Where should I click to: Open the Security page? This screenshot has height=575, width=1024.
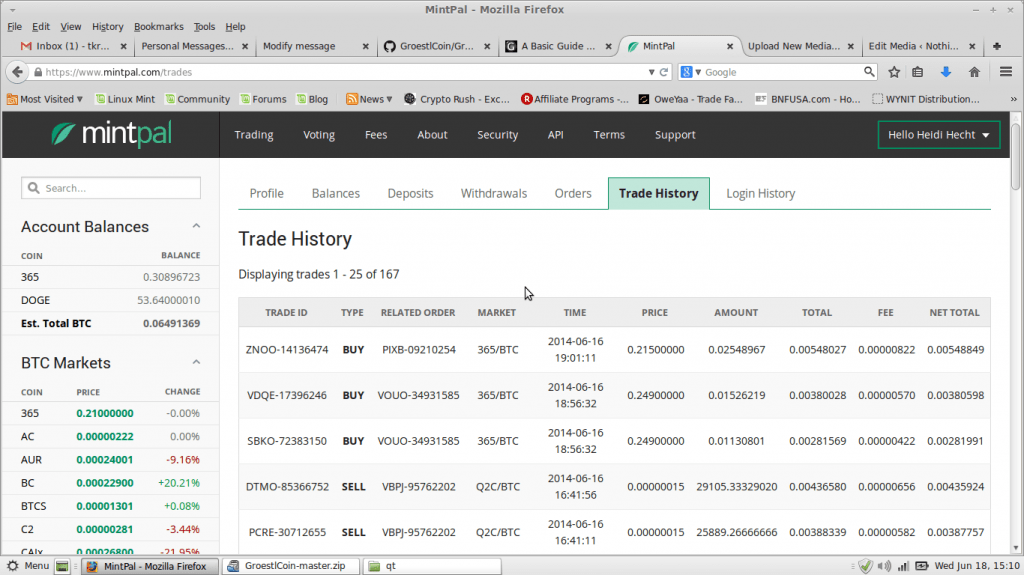point(498,135)
